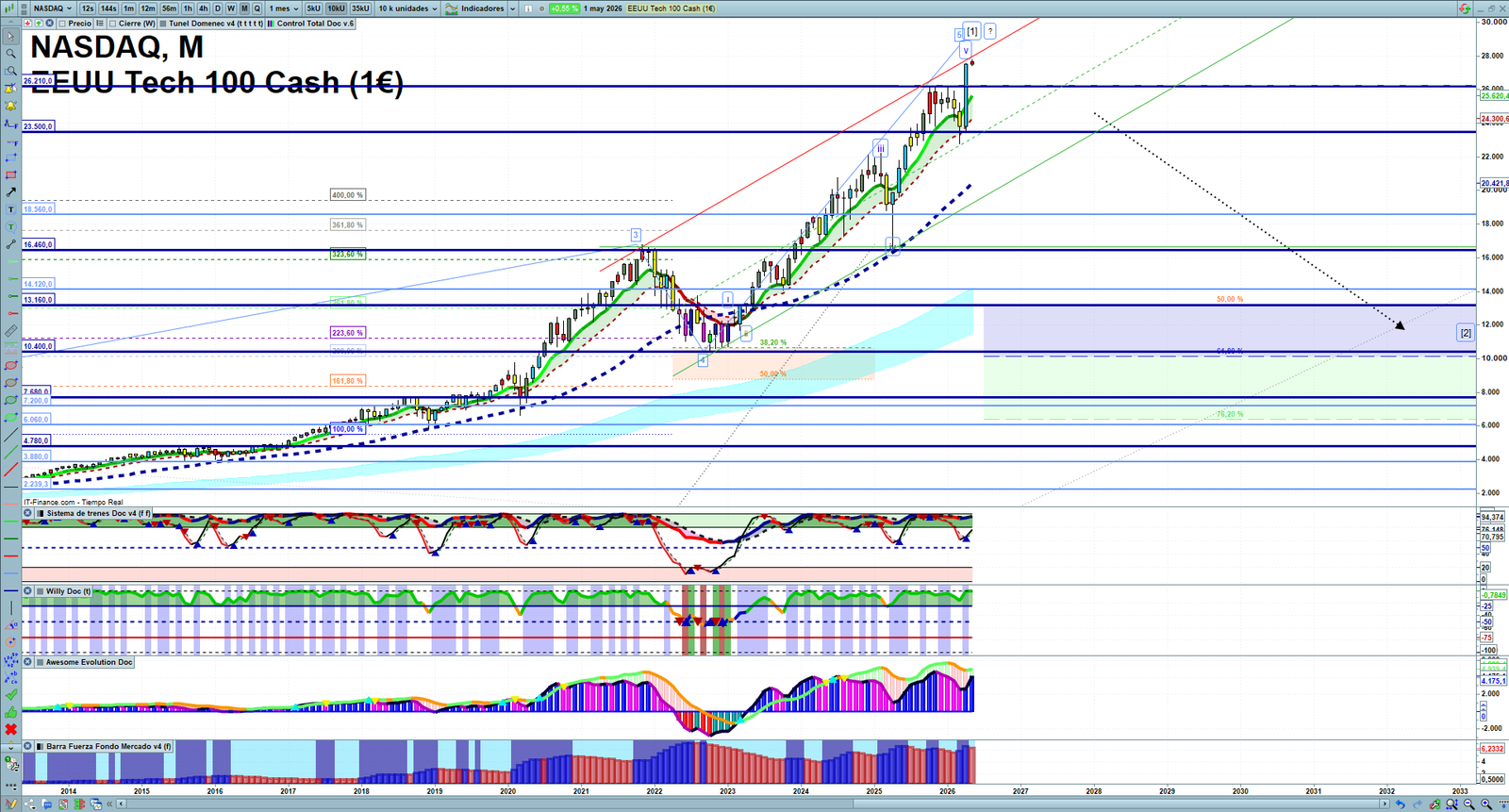Select the 12s timeframe
1509x812 pixels.
[x=88, y=8]
